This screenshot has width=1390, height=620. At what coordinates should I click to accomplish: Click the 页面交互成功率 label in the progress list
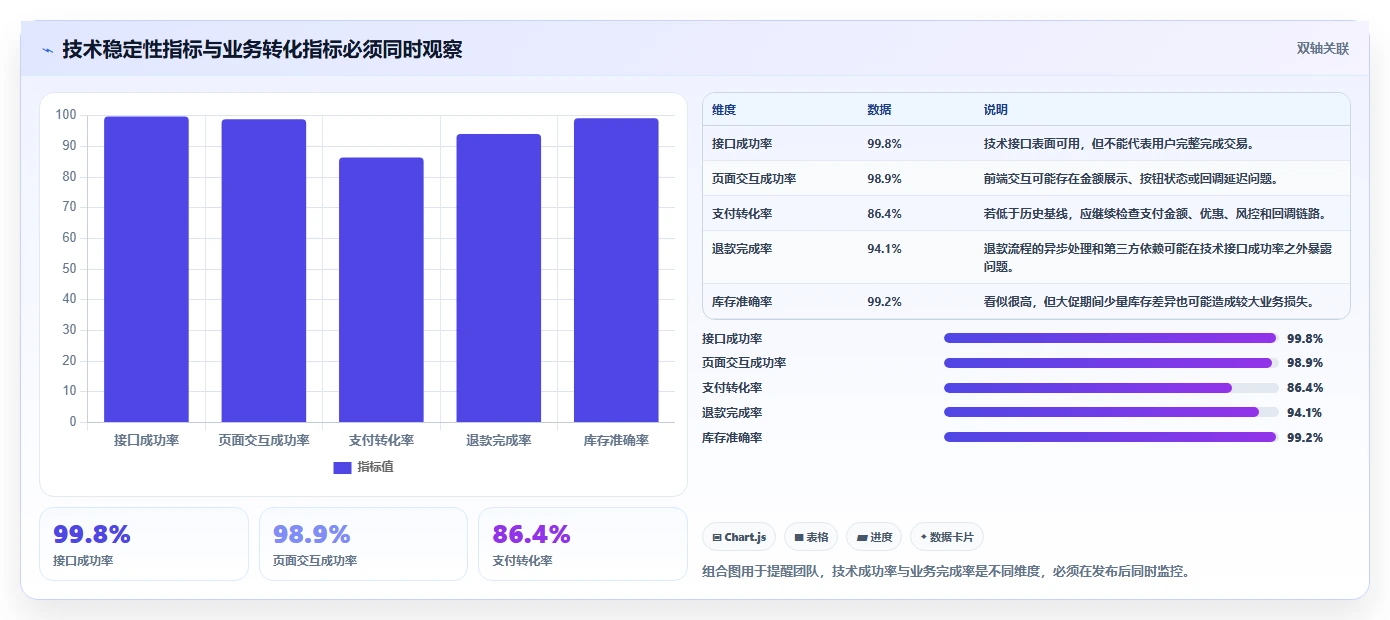point(744,363)
